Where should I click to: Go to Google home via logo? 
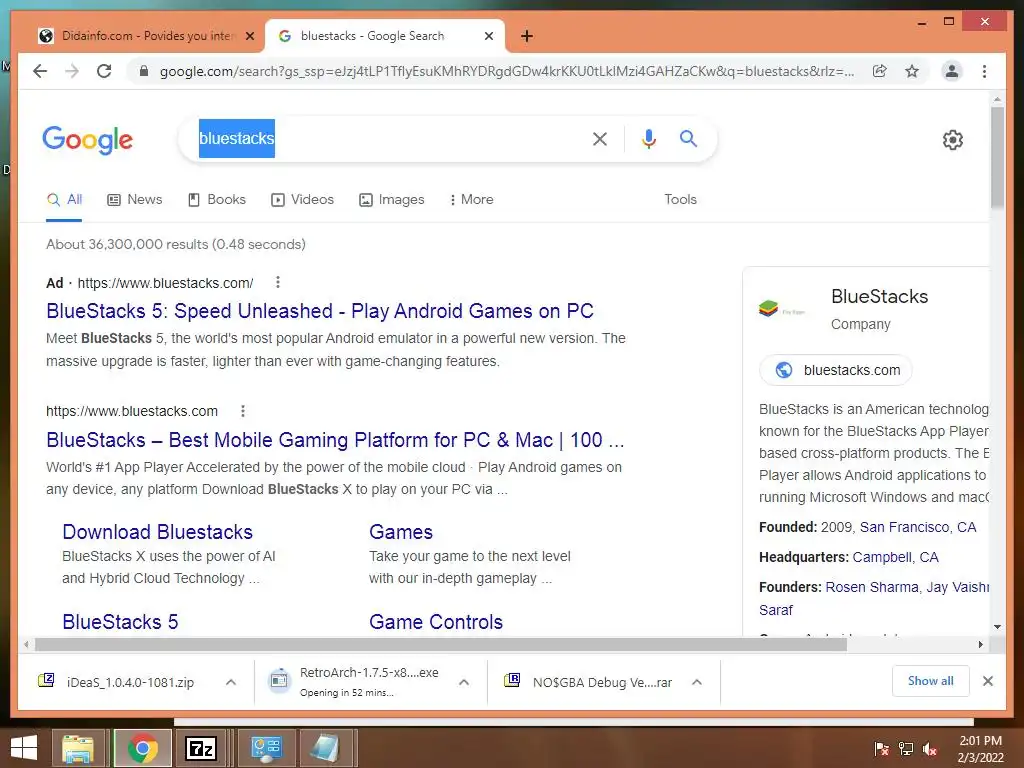[x=88, y=140]
